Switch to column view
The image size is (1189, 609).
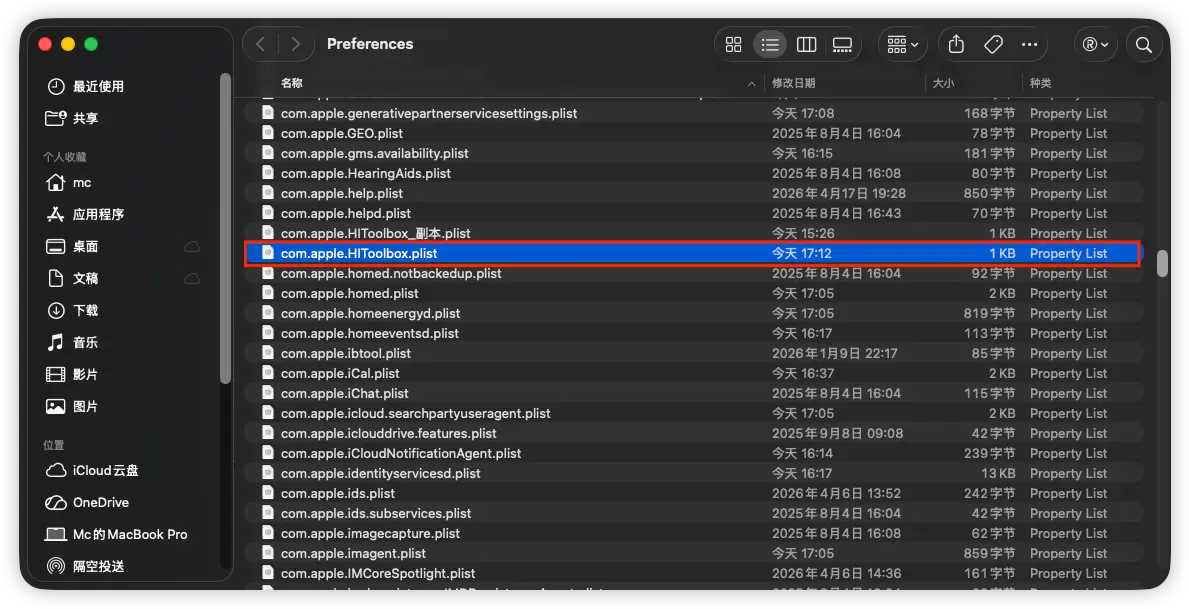[806, 45]
